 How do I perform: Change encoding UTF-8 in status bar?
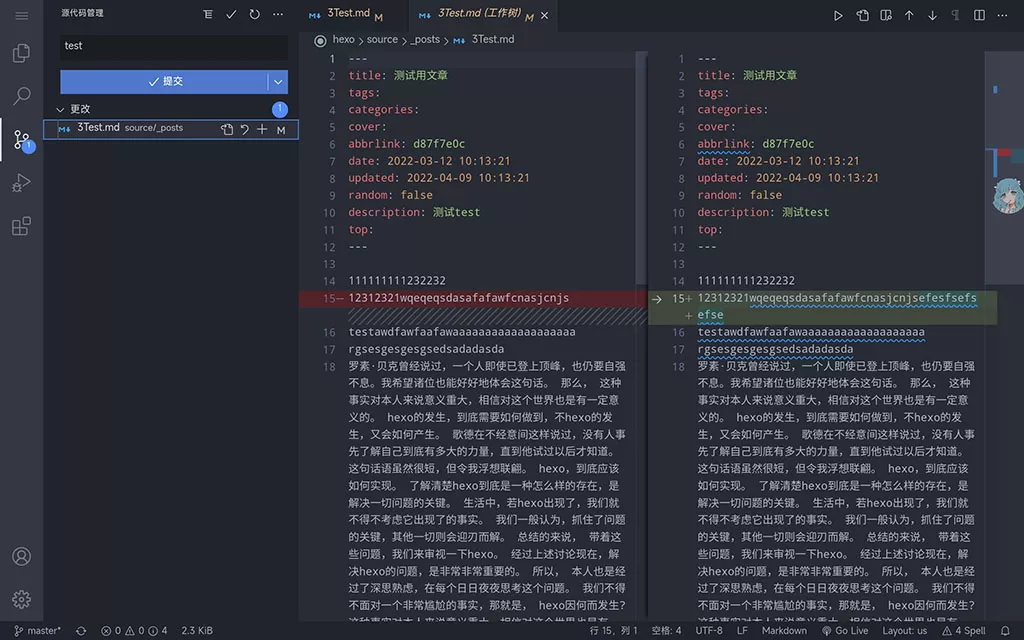(x=709, y=631)
